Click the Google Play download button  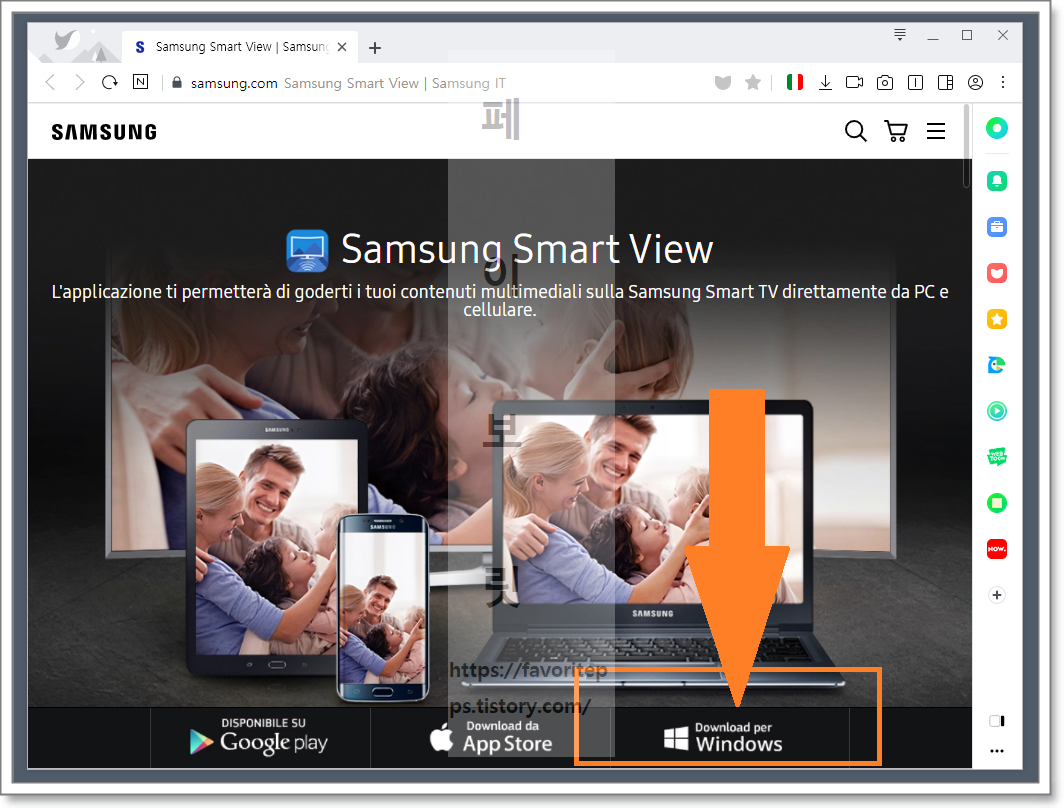[260, 737]
